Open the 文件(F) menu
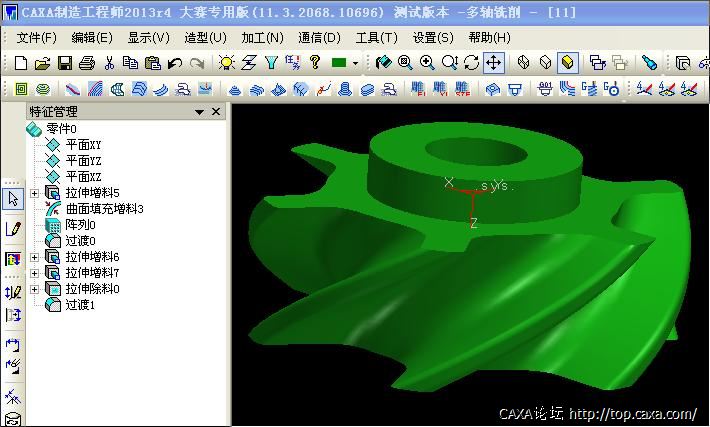Viewport: 710px width, 427px height. tap(37, 38)
